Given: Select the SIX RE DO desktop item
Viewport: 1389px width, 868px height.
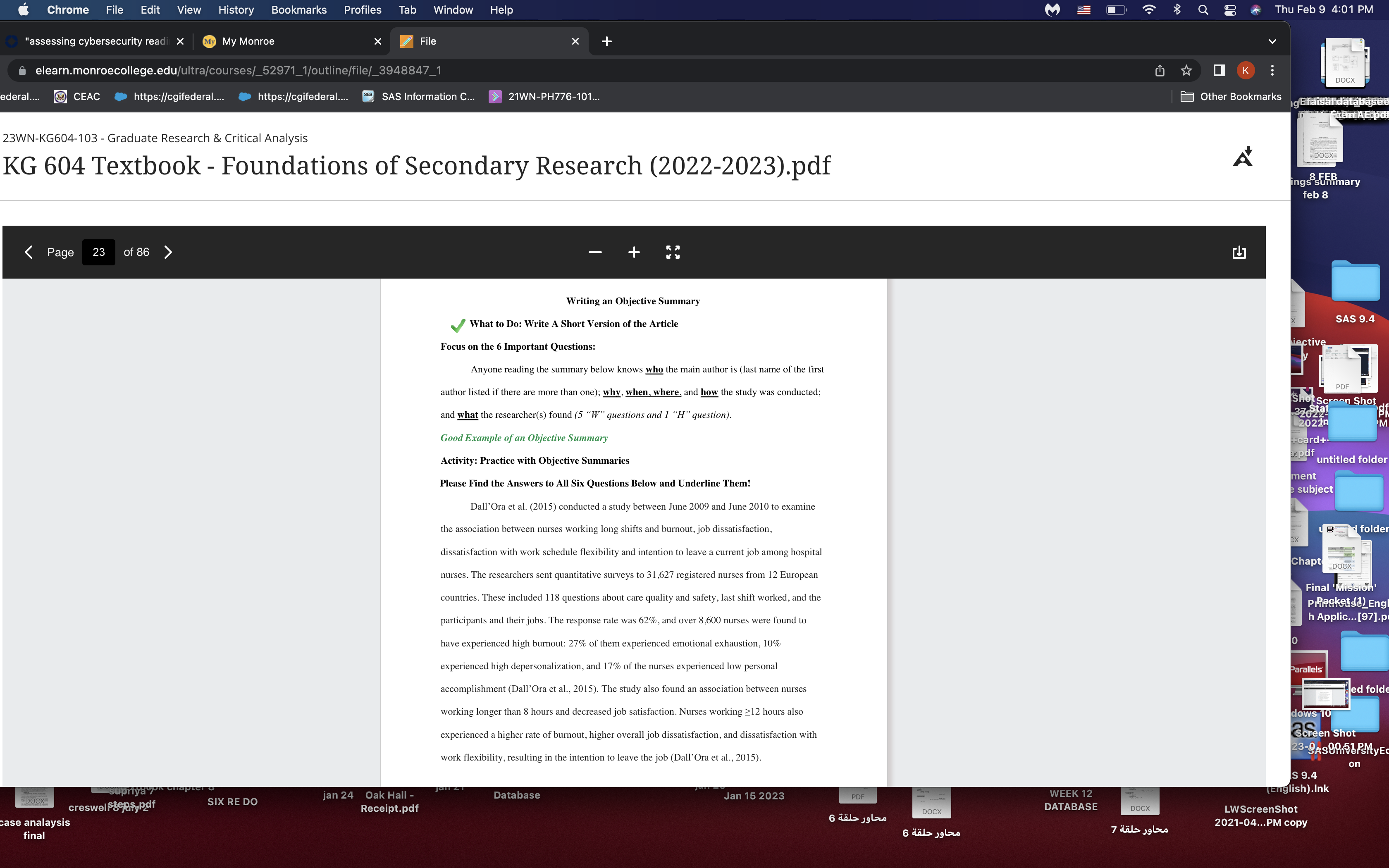Looking at the screenshot, I should click(232, 801).
